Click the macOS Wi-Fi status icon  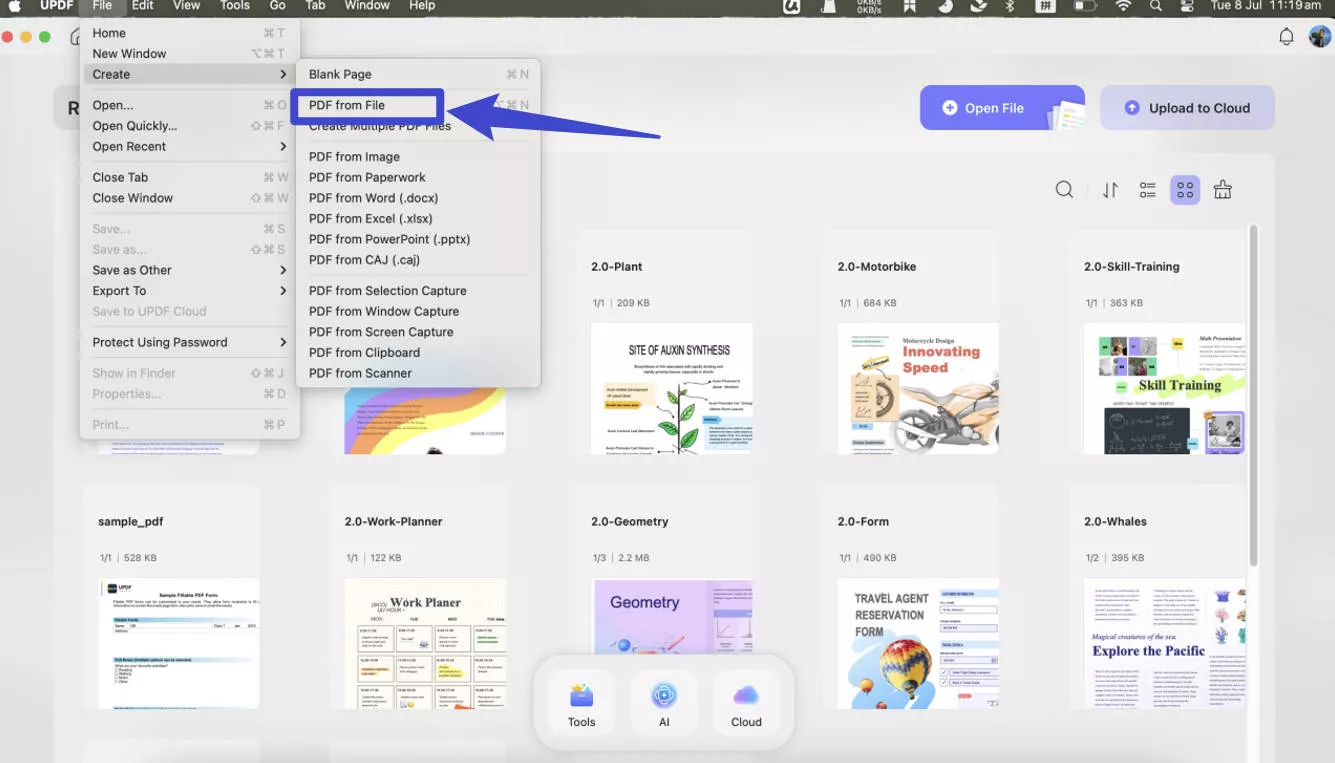pyautogui.click(x=1123, y=6)
